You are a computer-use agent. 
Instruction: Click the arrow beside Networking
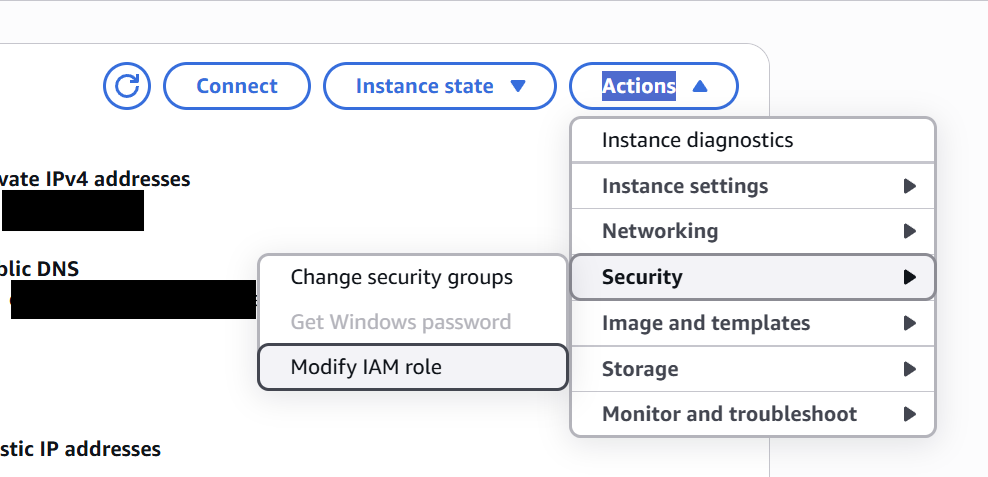coord(909,231)
